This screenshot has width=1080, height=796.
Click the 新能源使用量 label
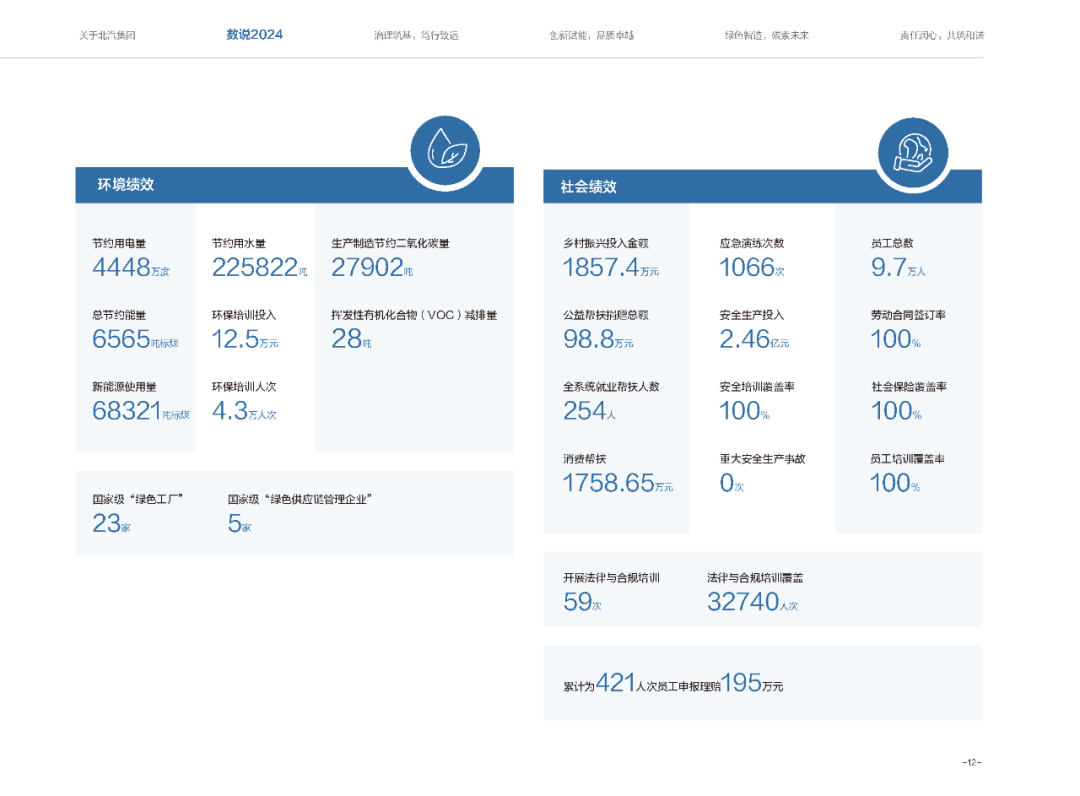124,386
